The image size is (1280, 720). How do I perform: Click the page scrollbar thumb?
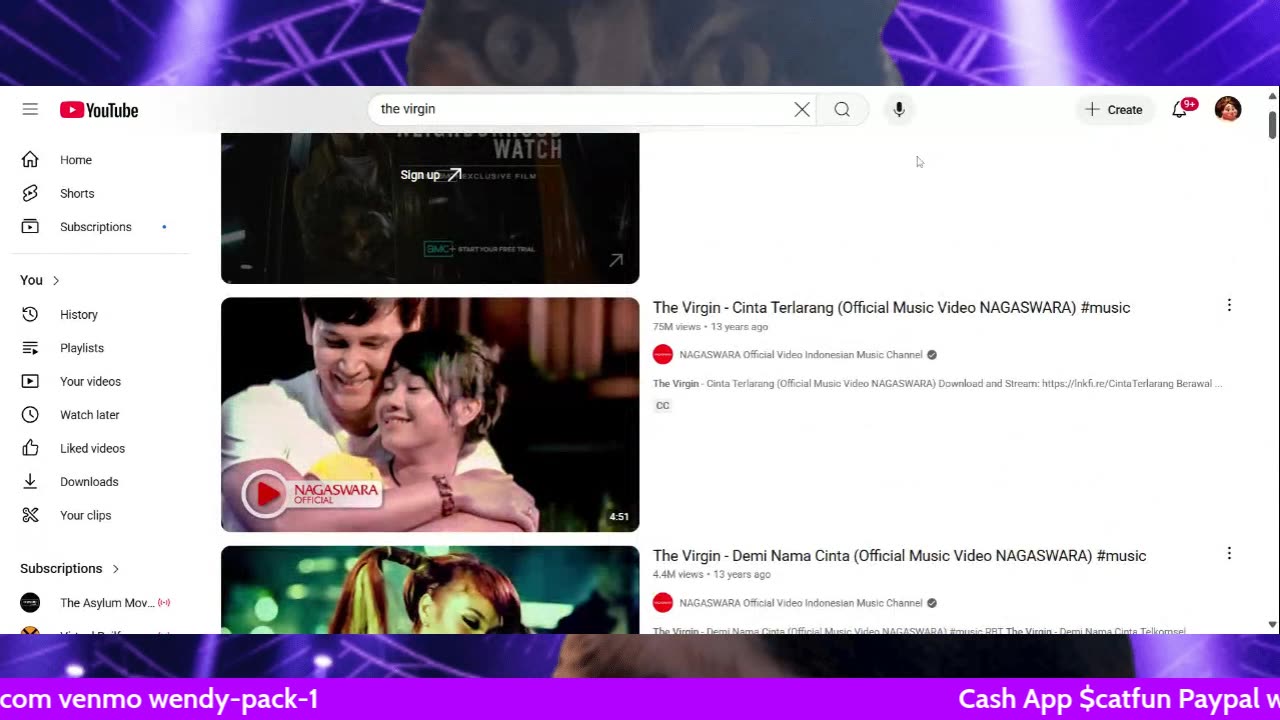tap(1272, 125)
